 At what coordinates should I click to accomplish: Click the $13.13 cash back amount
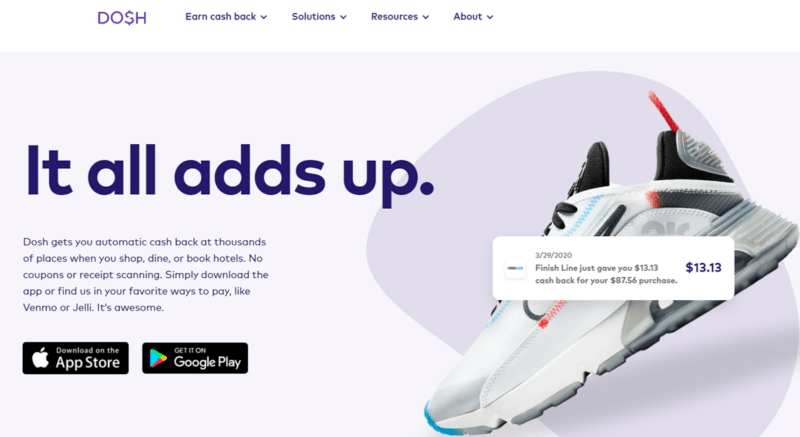703,268
